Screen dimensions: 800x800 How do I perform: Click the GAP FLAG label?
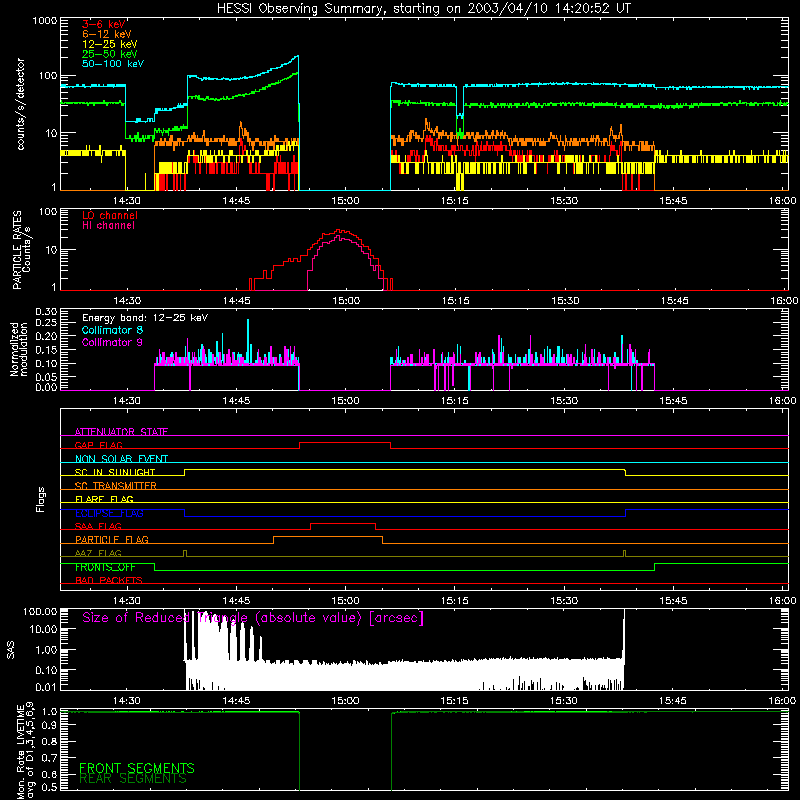[x=98, y=445]
